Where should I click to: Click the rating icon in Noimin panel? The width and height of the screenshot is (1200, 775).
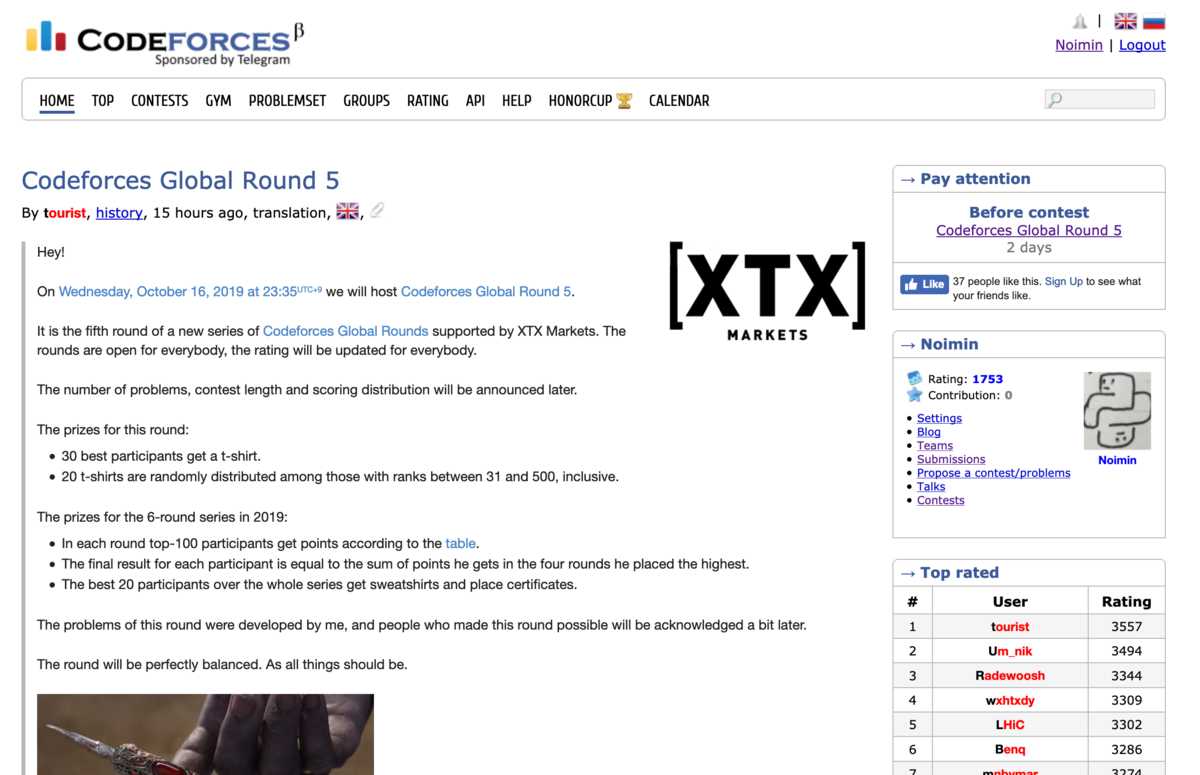pos(914,378)
